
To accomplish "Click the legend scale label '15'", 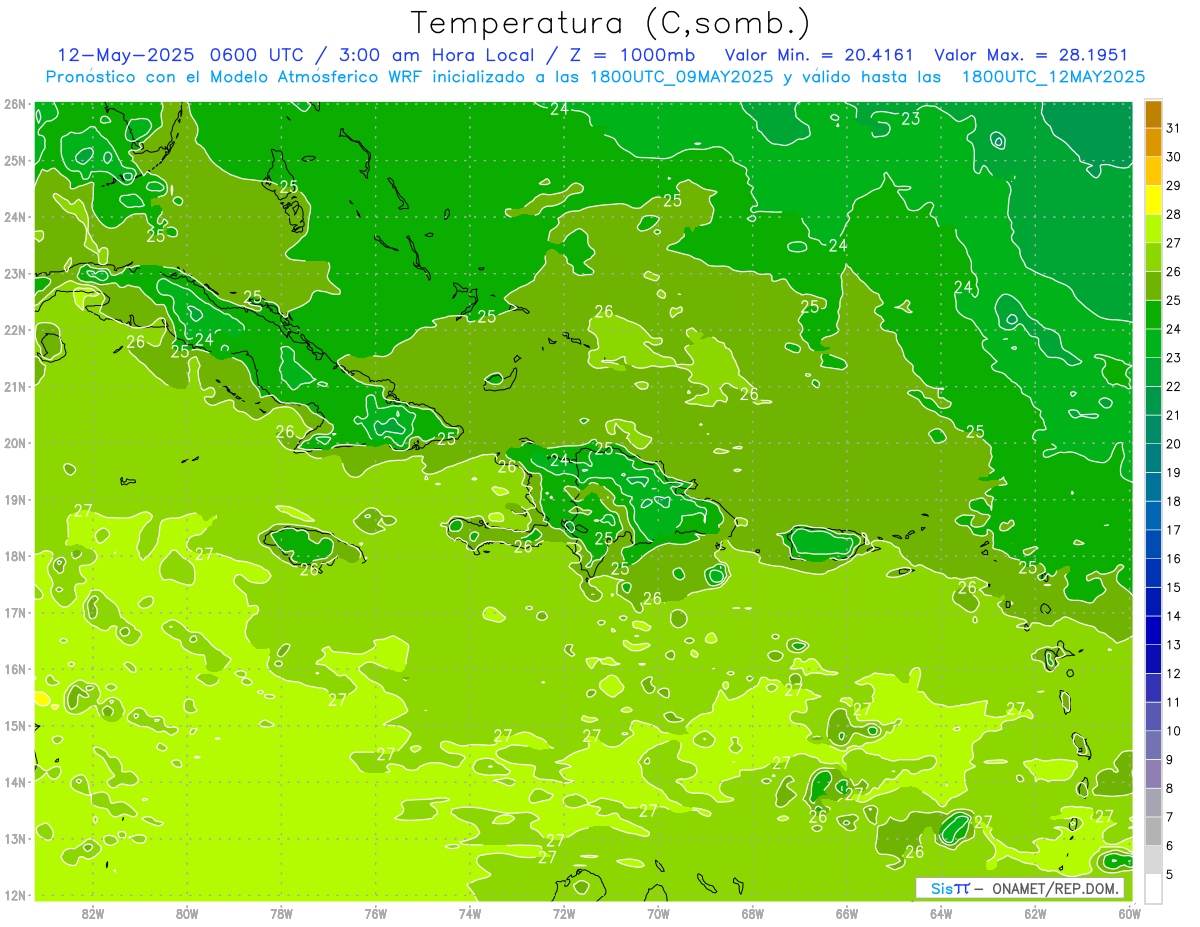I will 1173,587.
